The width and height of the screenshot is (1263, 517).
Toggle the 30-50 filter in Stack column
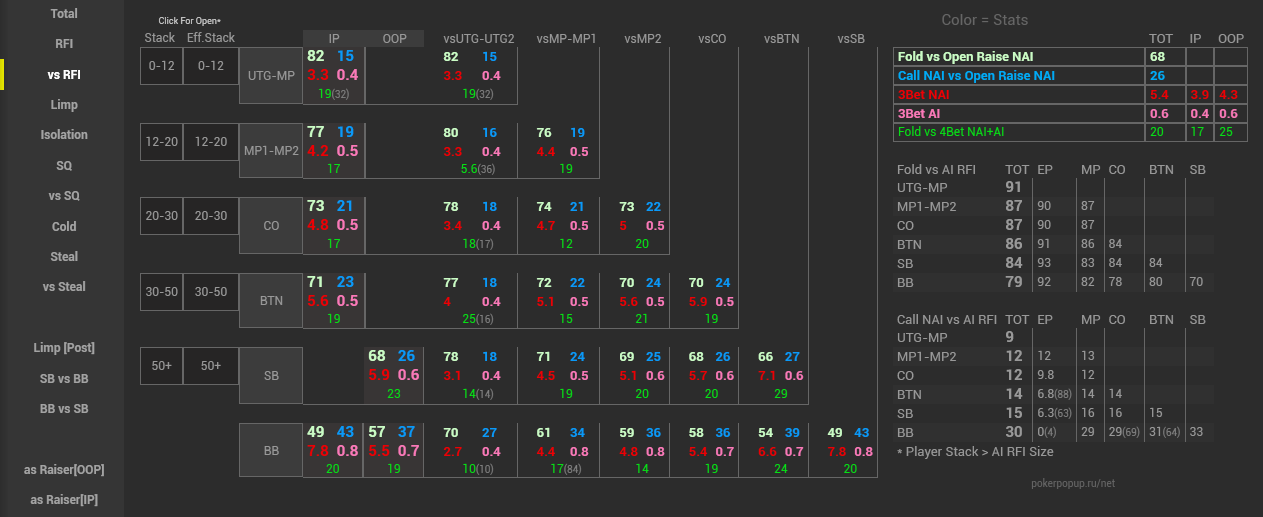pos(160,292)
